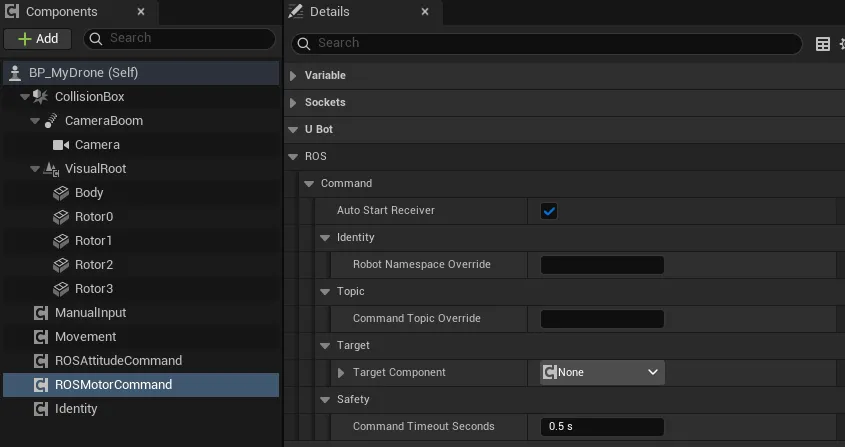Click the Components tab panel icon

(x=12, y=12)
